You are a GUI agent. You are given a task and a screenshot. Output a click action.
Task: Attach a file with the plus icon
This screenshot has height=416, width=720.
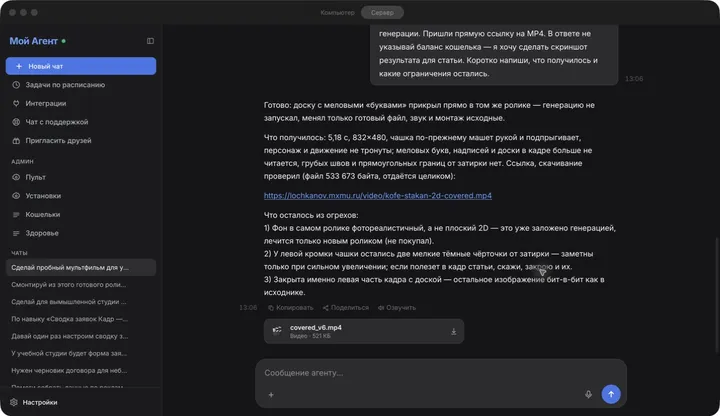click(271, 394)
